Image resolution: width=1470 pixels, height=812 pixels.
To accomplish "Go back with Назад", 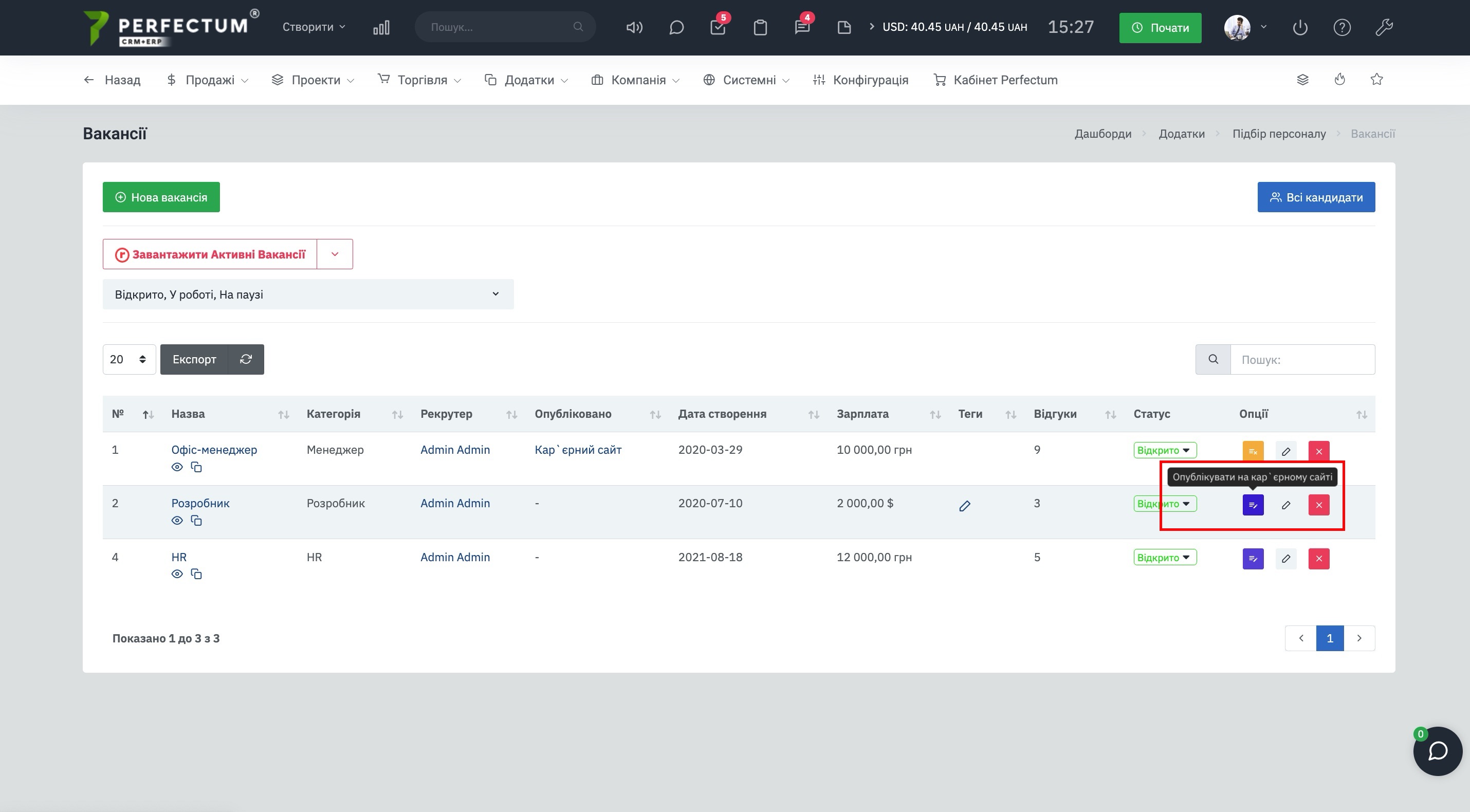I will coord(112,80).
